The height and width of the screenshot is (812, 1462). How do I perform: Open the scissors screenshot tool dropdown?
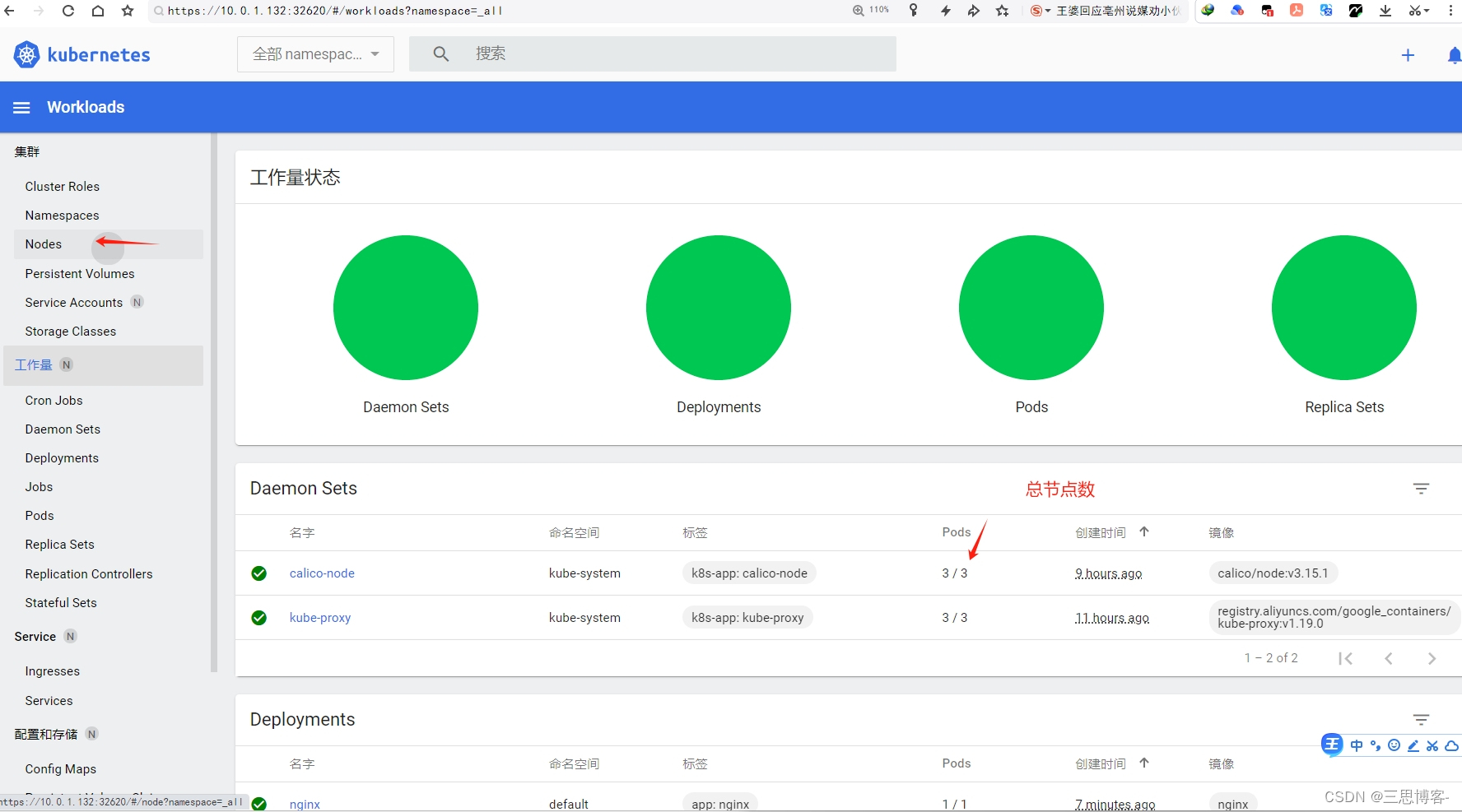[x=1419, y=11]
